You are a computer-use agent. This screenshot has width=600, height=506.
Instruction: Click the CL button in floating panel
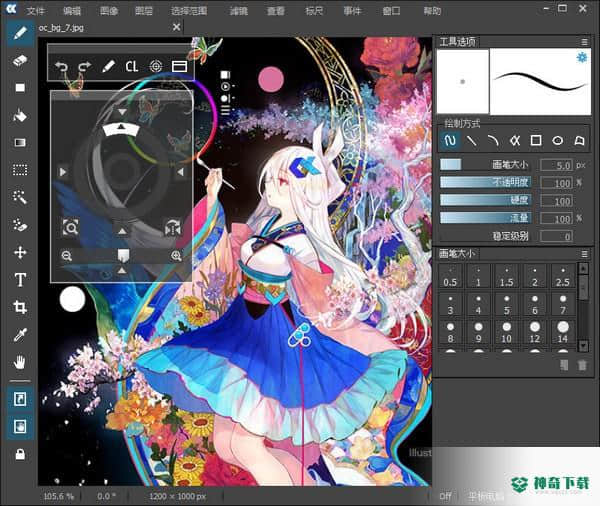click(x=132, y=67)
